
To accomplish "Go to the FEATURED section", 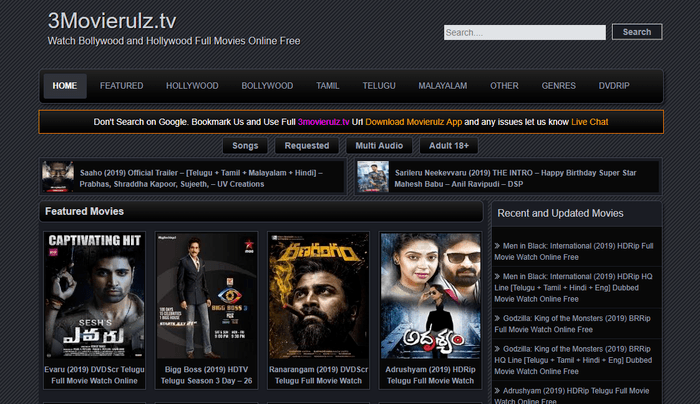I will click(121, 86).
